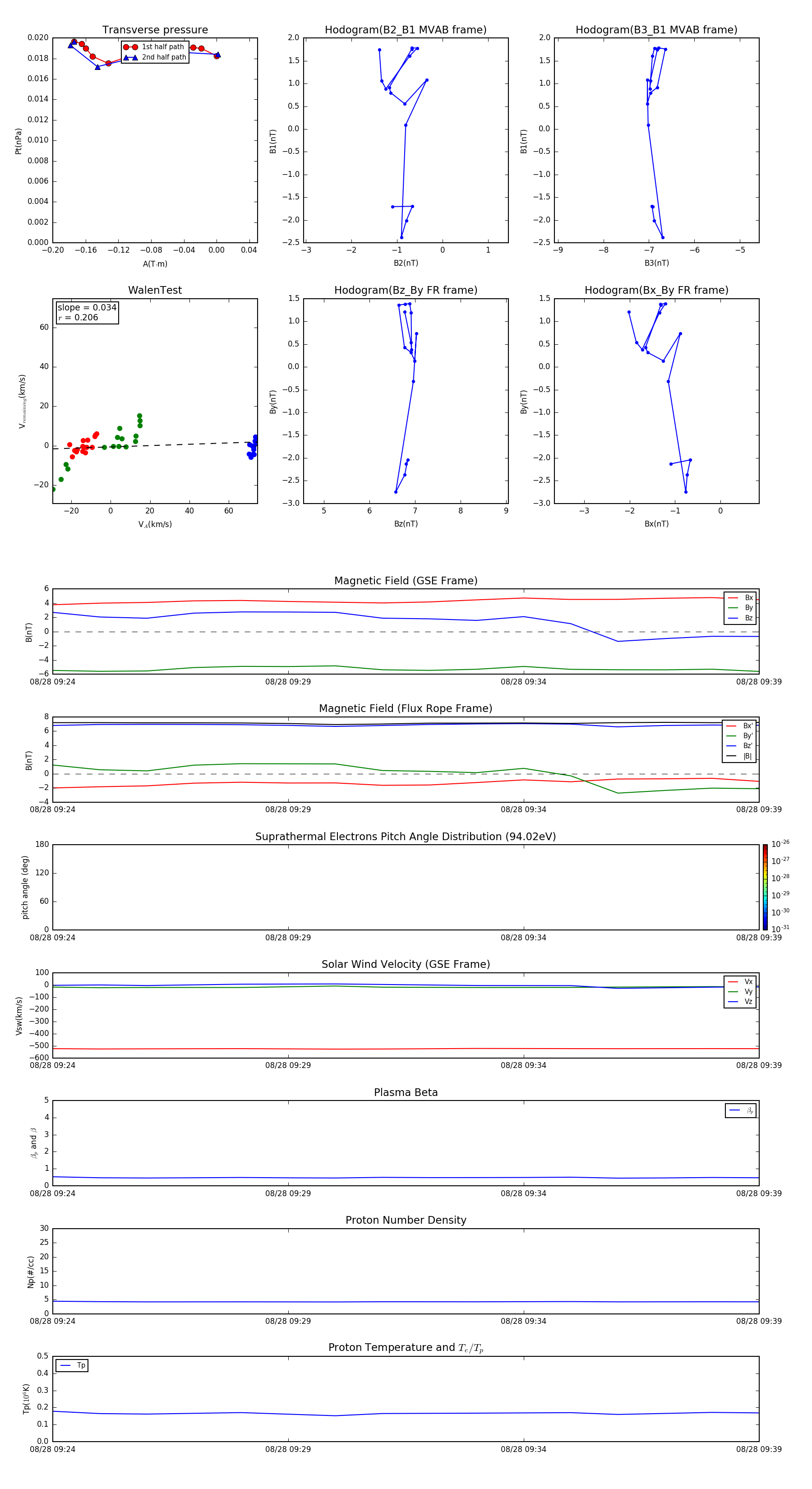Click the "V_A(km/s)" x-axis label
812x1489 pixels.
[155, 524]
